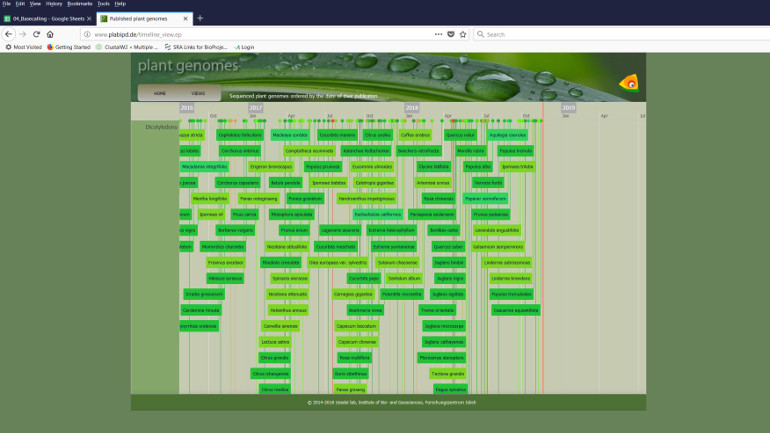Screen dimensions: 770x433
Task: Open the Lavandula angustifolia genome entry
Action: point(497,230)
